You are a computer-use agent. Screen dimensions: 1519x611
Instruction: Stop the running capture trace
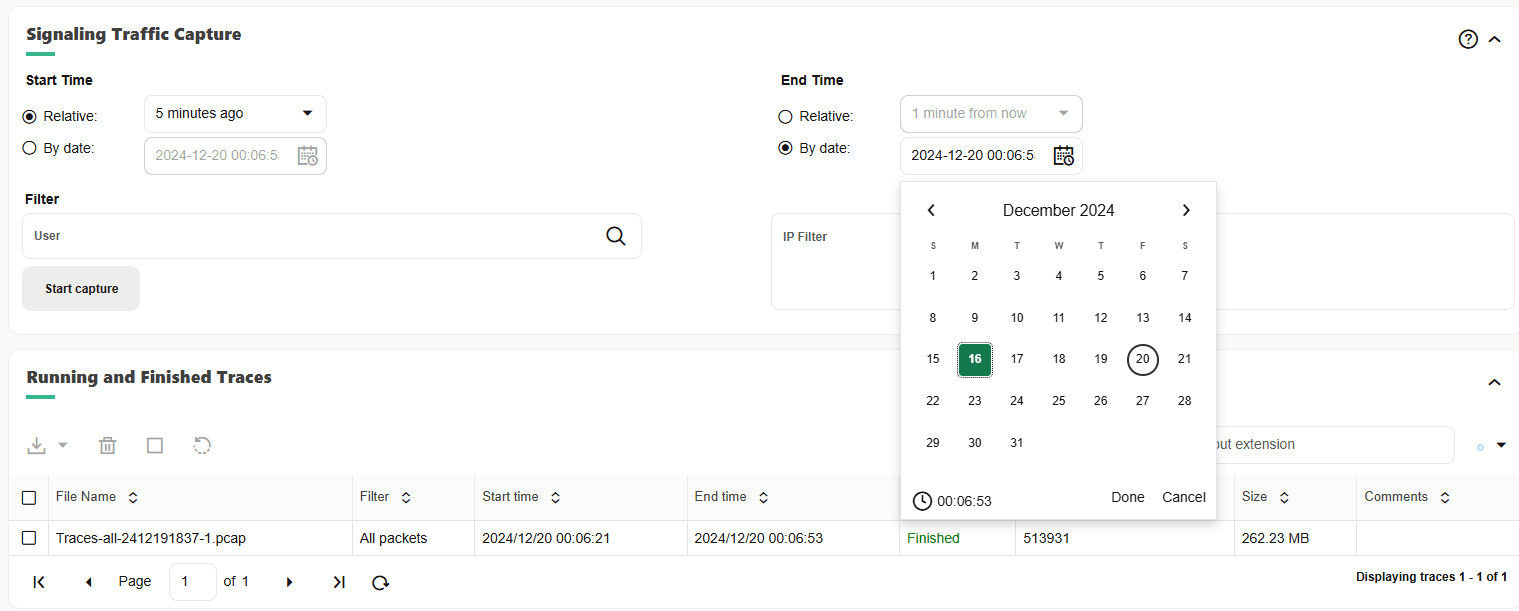tap(155, 445)
